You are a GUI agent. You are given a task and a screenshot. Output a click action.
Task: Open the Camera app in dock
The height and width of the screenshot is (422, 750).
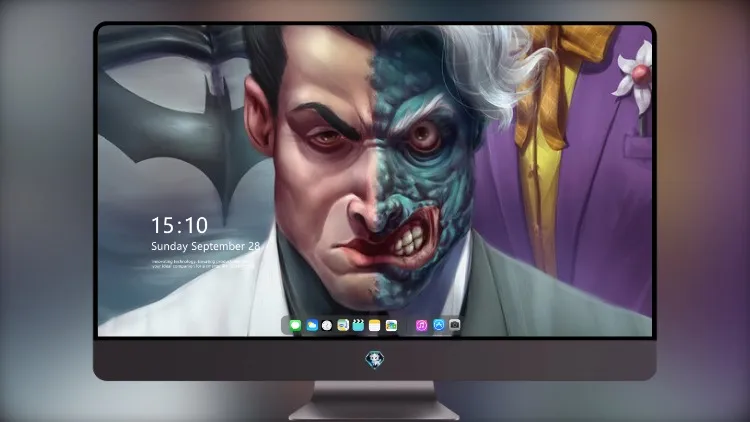(455, 325)
